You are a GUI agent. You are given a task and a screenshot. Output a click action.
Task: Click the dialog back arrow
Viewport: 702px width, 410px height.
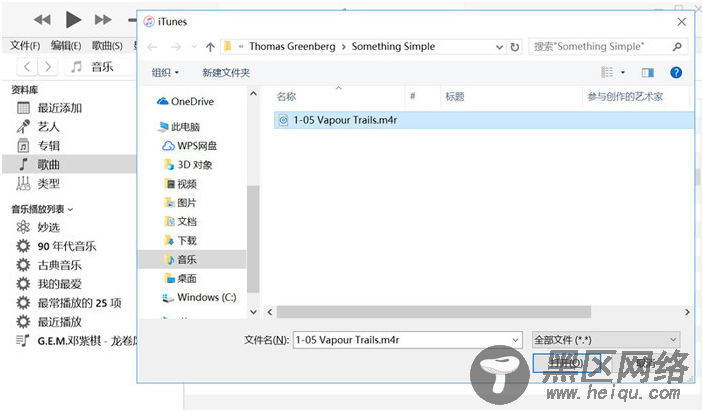coord(153,47)
